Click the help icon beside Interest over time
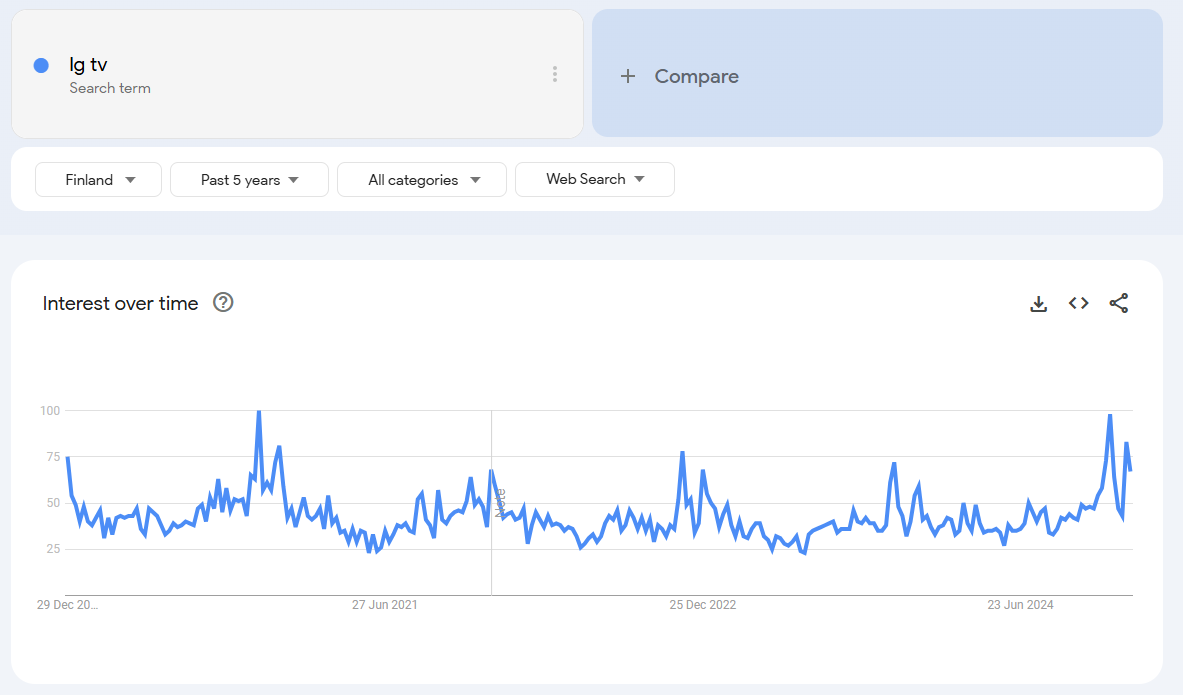This screenshot has height=695, width=1183. click(x=224, y=302)
